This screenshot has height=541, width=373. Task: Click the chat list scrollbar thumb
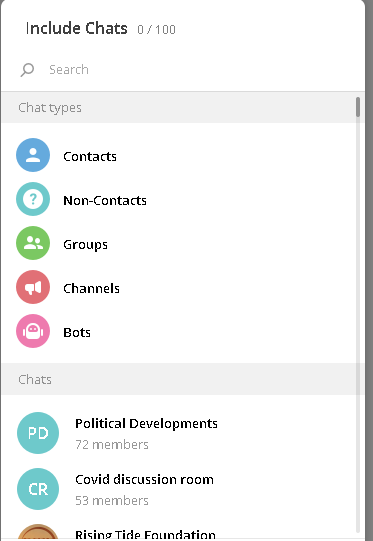pos(358,107)
